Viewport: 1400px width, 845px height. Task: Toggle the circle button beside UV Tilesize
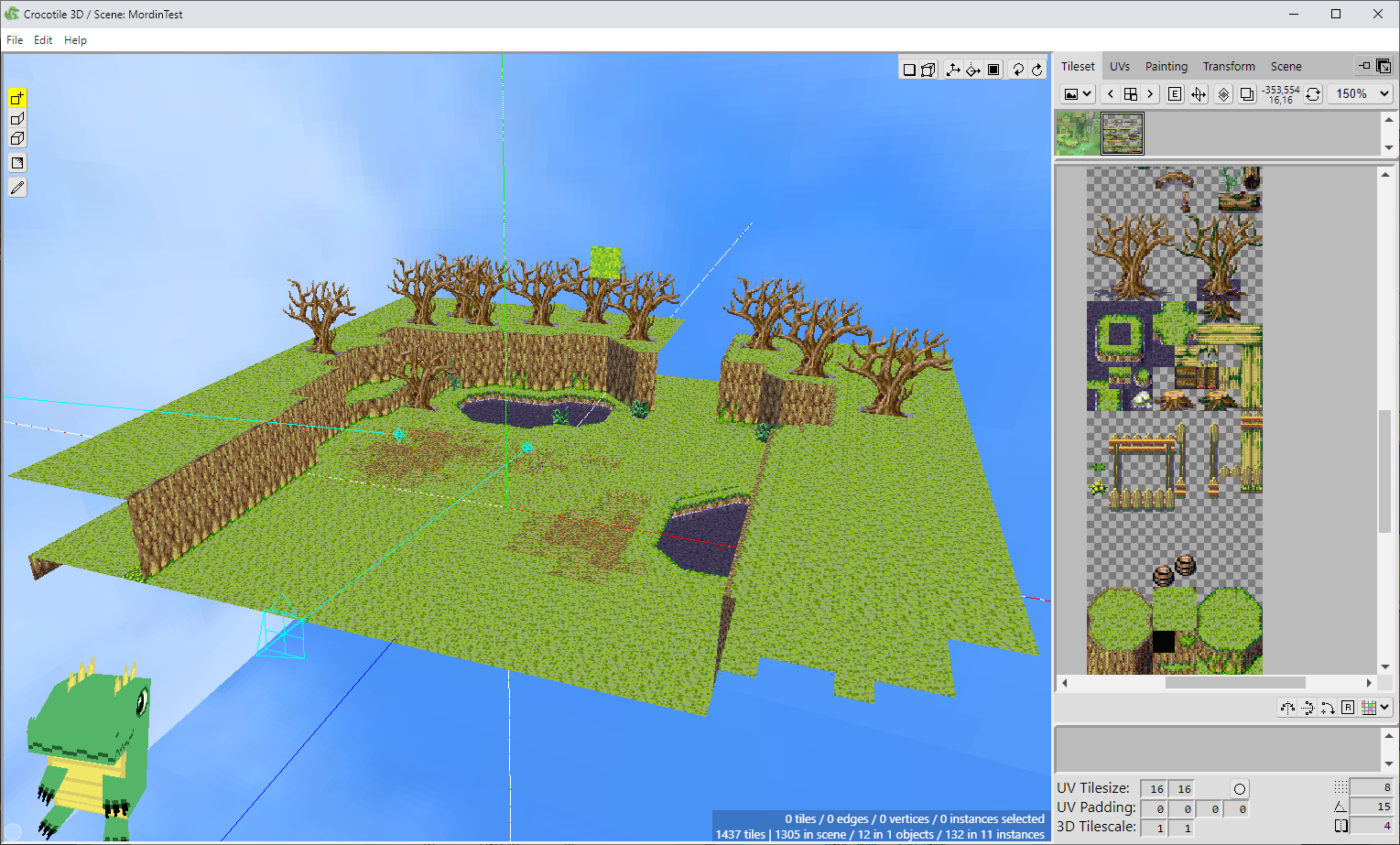1239,789
